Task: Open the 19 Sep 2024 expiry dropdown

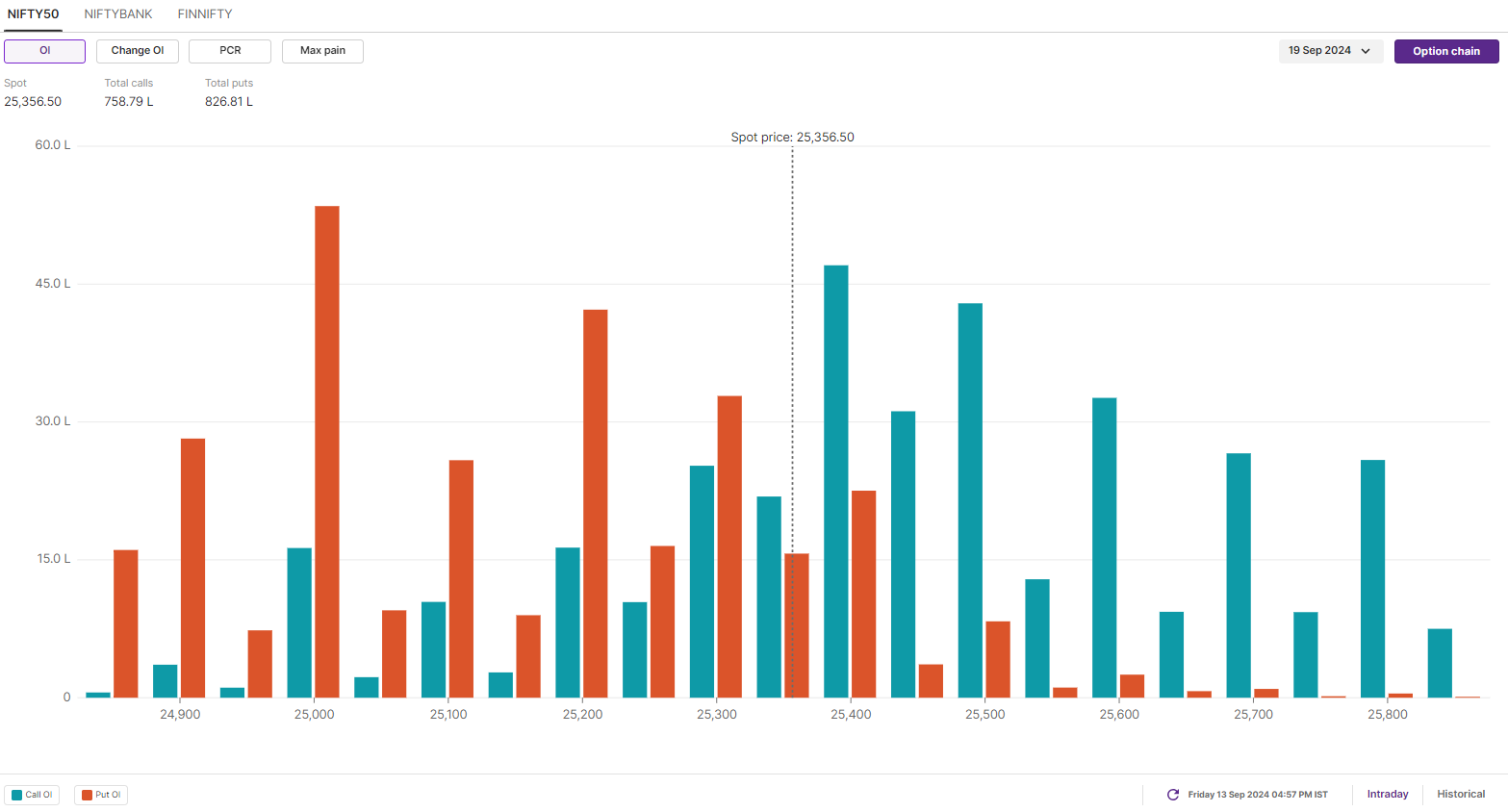Action: 1331,51
